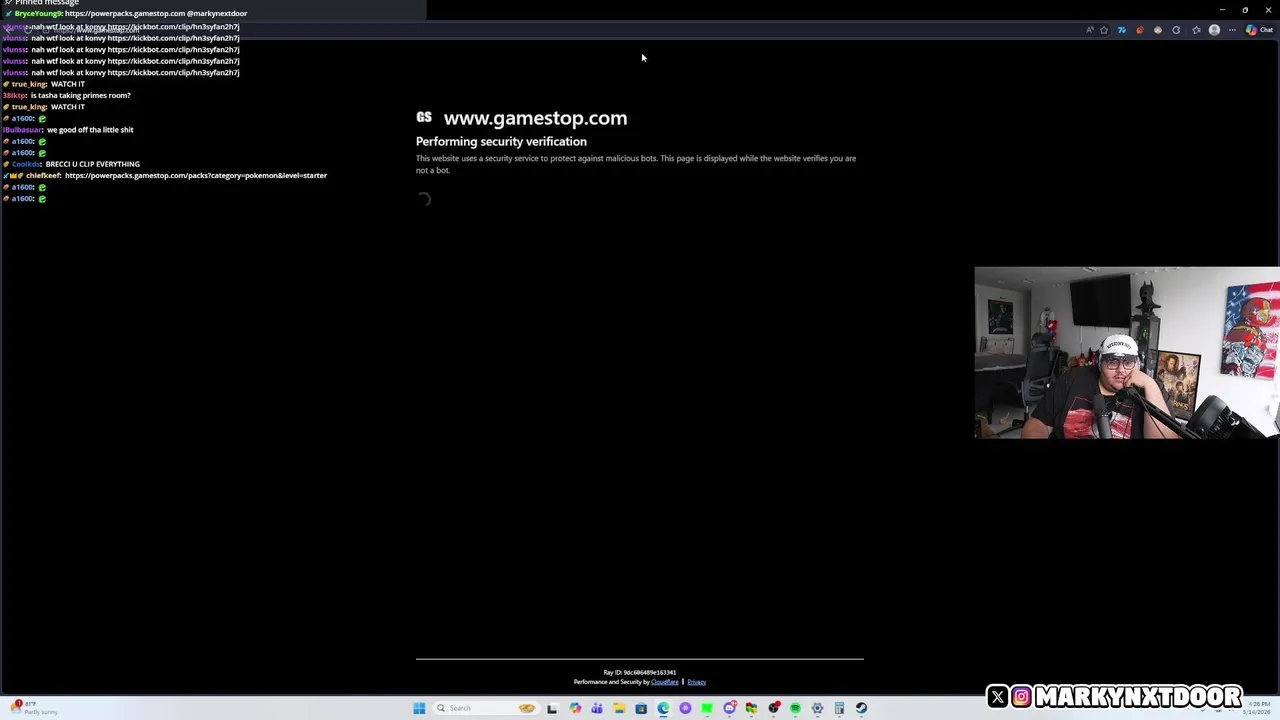Image resolution: width=1280 pixels, height=720 pixels.
Task: Open the Copilot Chat button
Action: [x=1259, y=30]
